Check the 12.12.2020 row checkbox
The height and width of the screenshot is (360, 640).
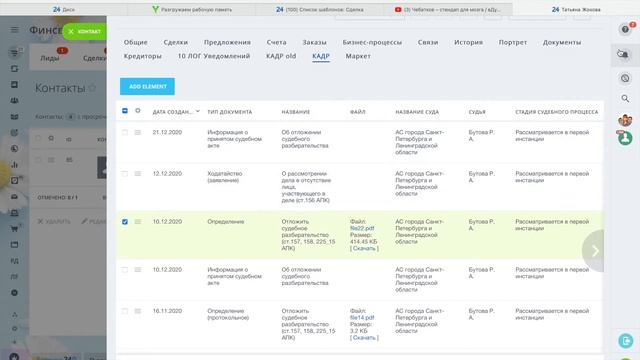click(x=125, y=174)
